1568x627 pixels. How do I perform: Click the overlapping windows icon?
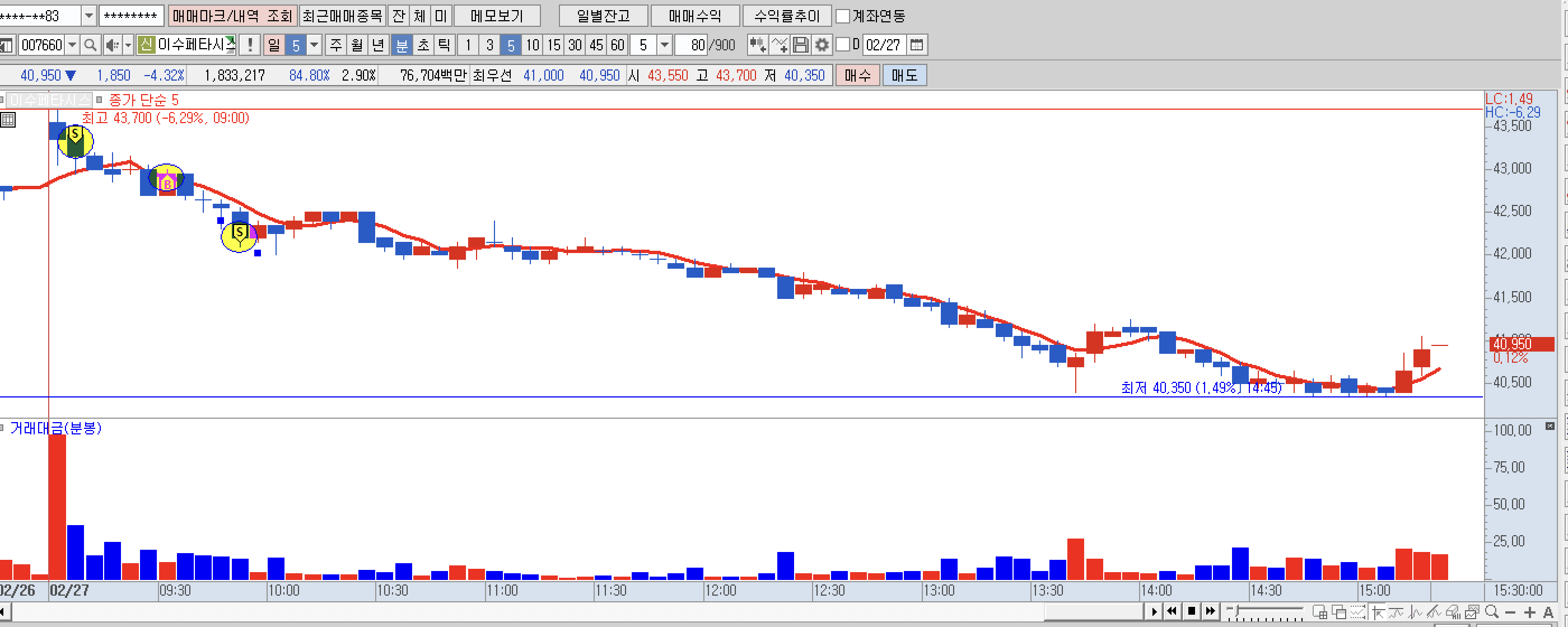(x=1338, y=612)
